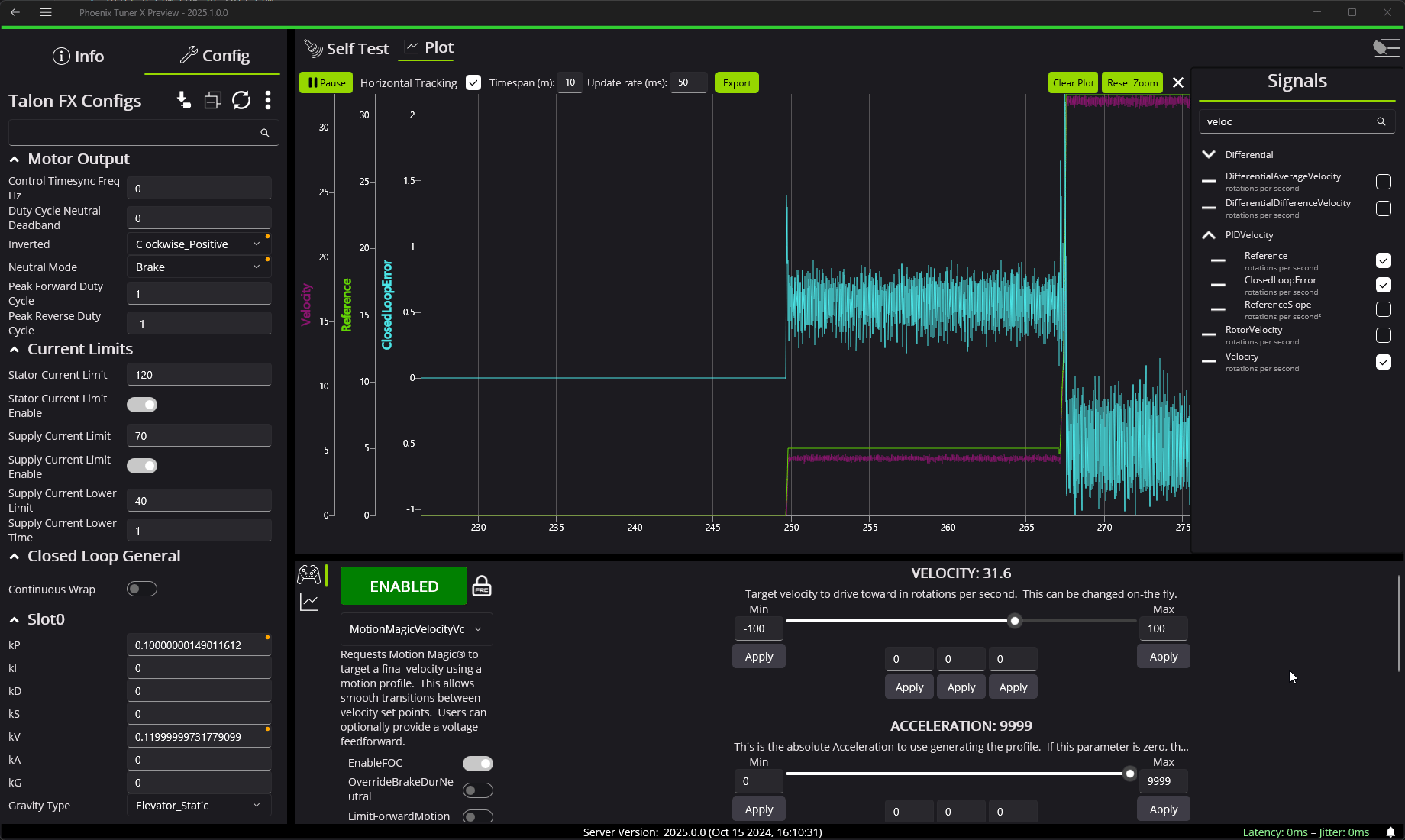Click the Export button
1405x840 pixels.
737,82
